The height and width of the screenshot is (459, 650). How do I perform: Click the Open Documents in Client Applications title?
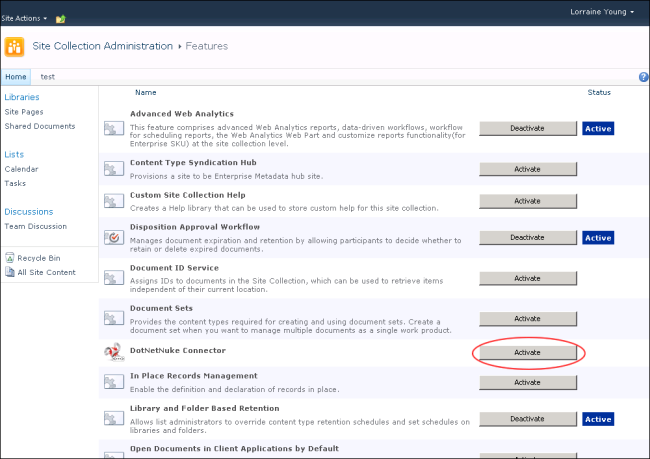234,449
